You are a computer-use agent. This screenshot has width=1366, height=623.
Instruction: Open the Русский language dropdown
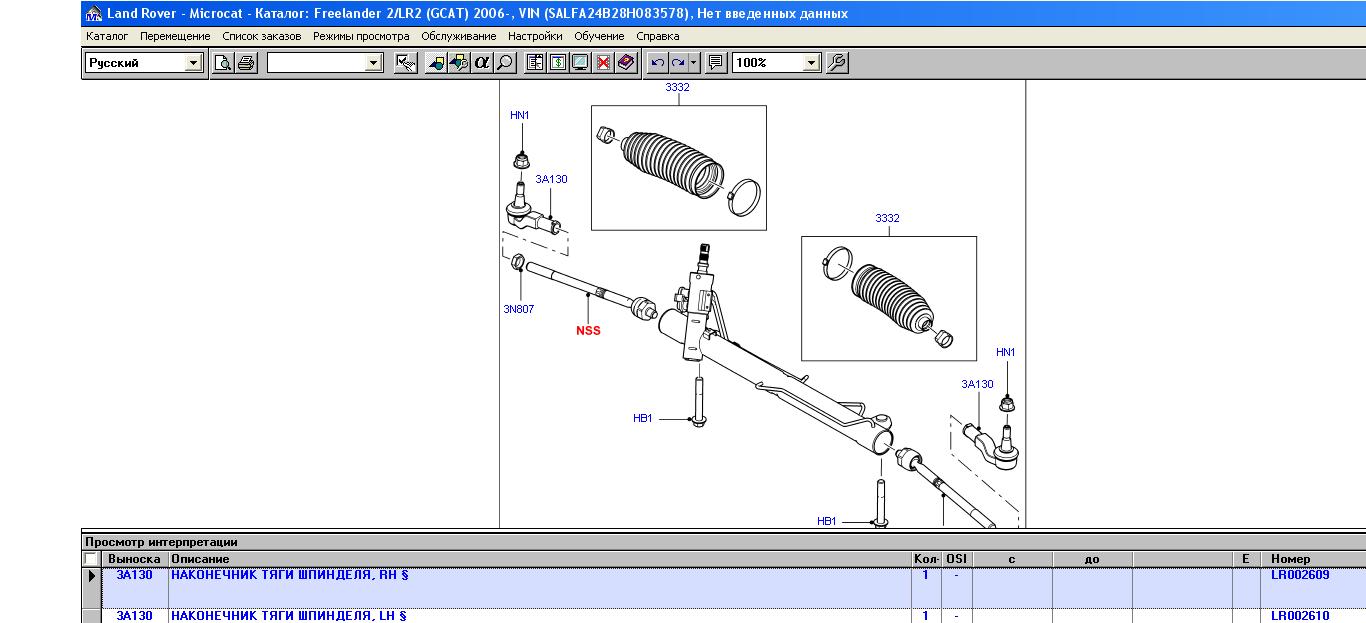[x=143, y=63]
